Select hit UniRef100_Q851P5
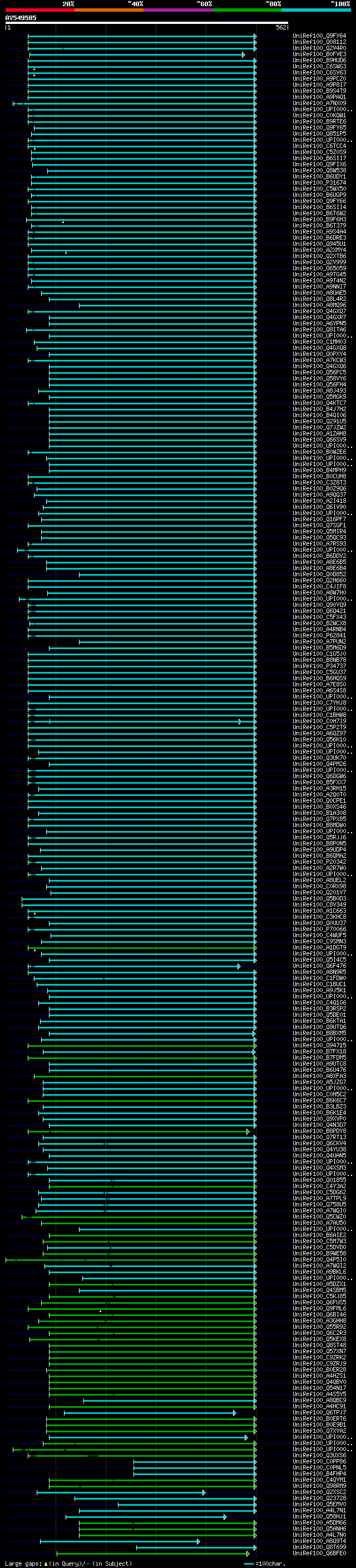 pyautogui.click(x=319, y=134)
